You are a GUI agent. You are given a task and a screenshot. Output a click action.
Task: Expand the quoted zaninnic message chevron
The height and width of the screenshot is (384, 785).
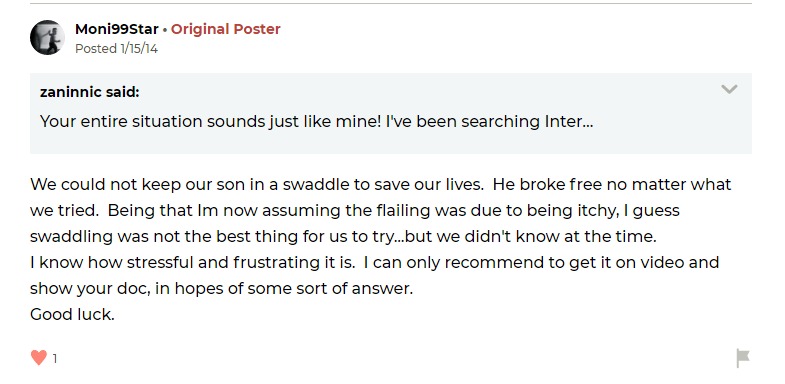click(x=729, y=89)
